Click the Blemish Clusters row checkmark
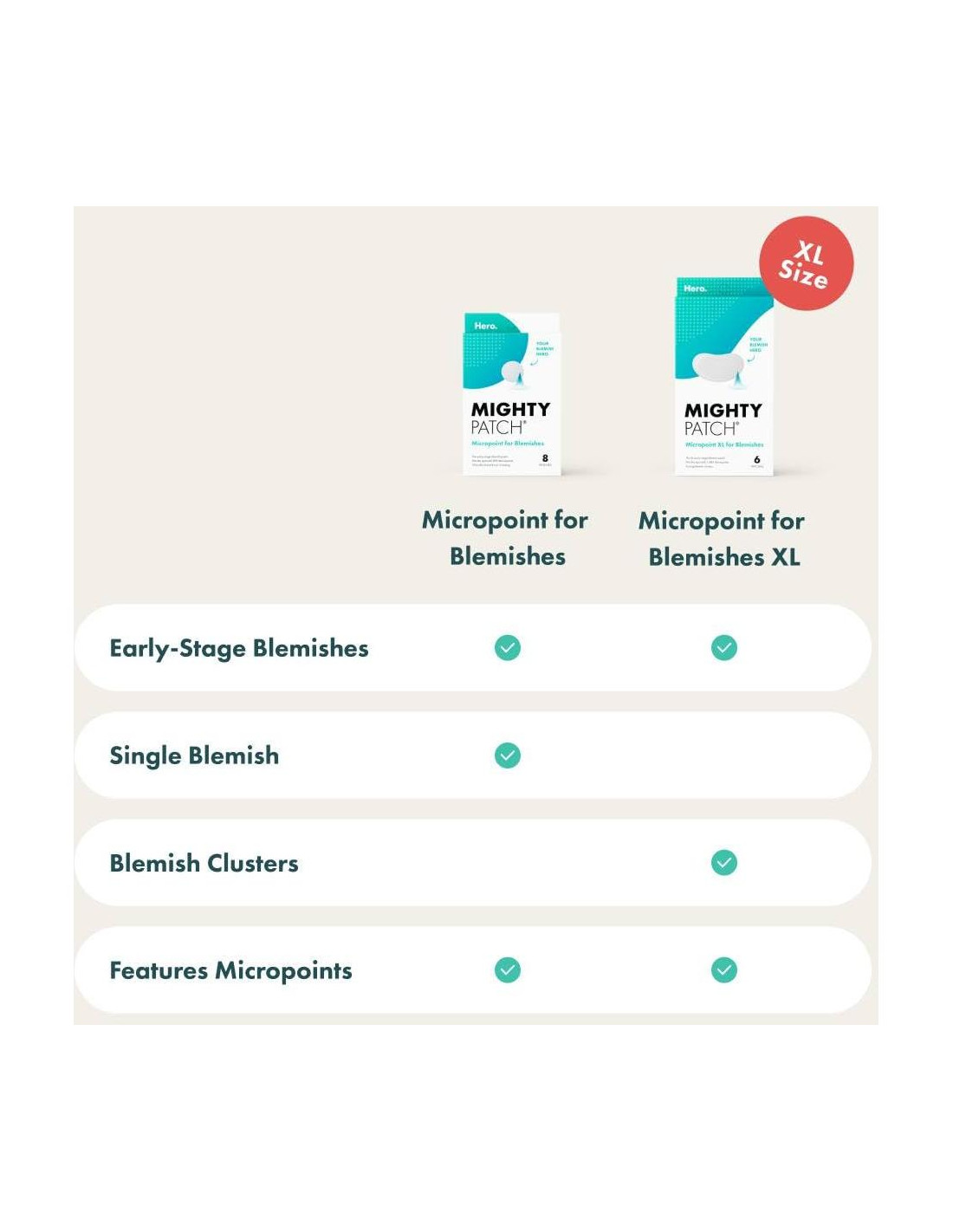 (724, 863)
